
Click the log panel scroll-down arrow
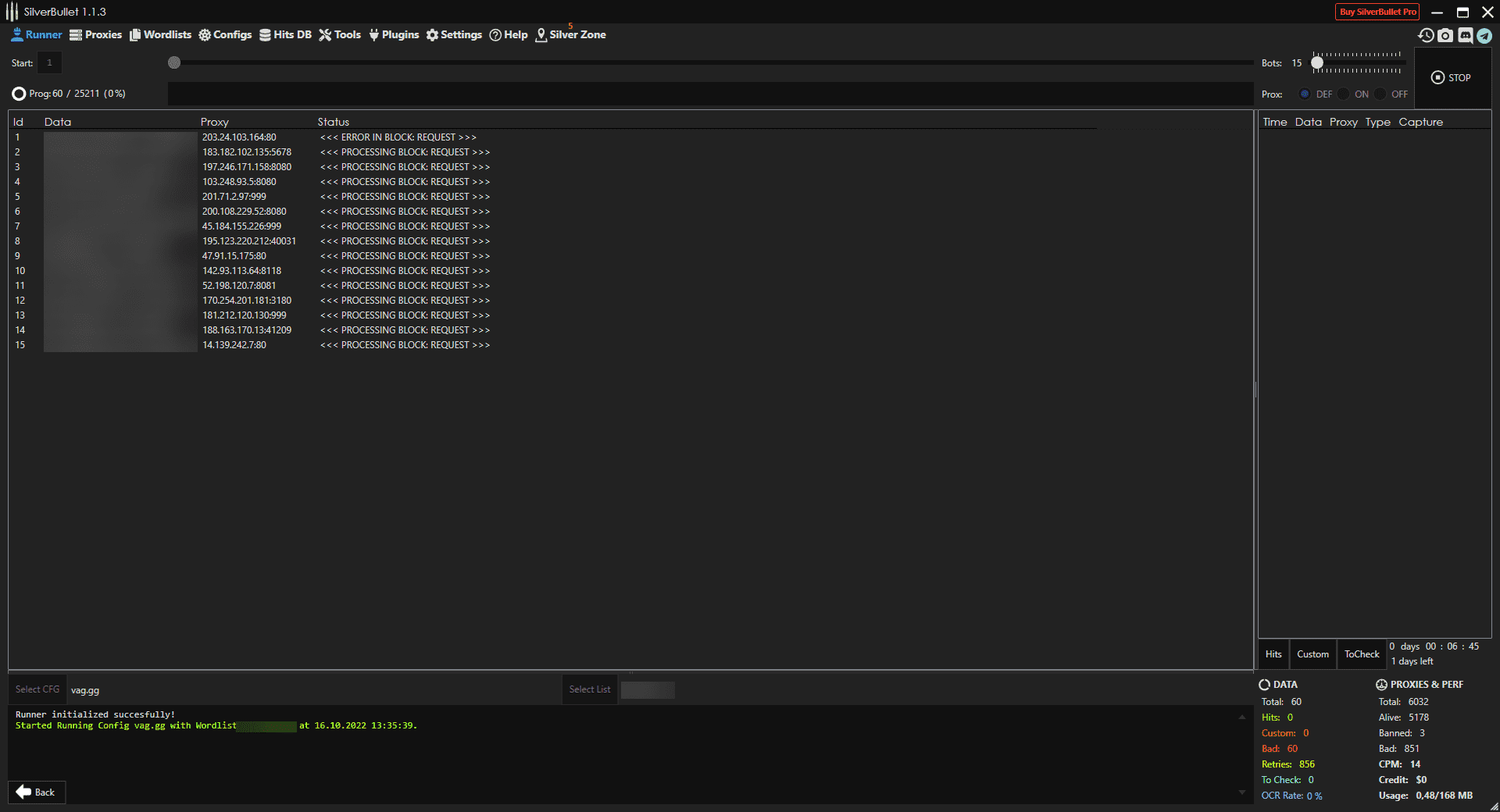coord(1242,792)
